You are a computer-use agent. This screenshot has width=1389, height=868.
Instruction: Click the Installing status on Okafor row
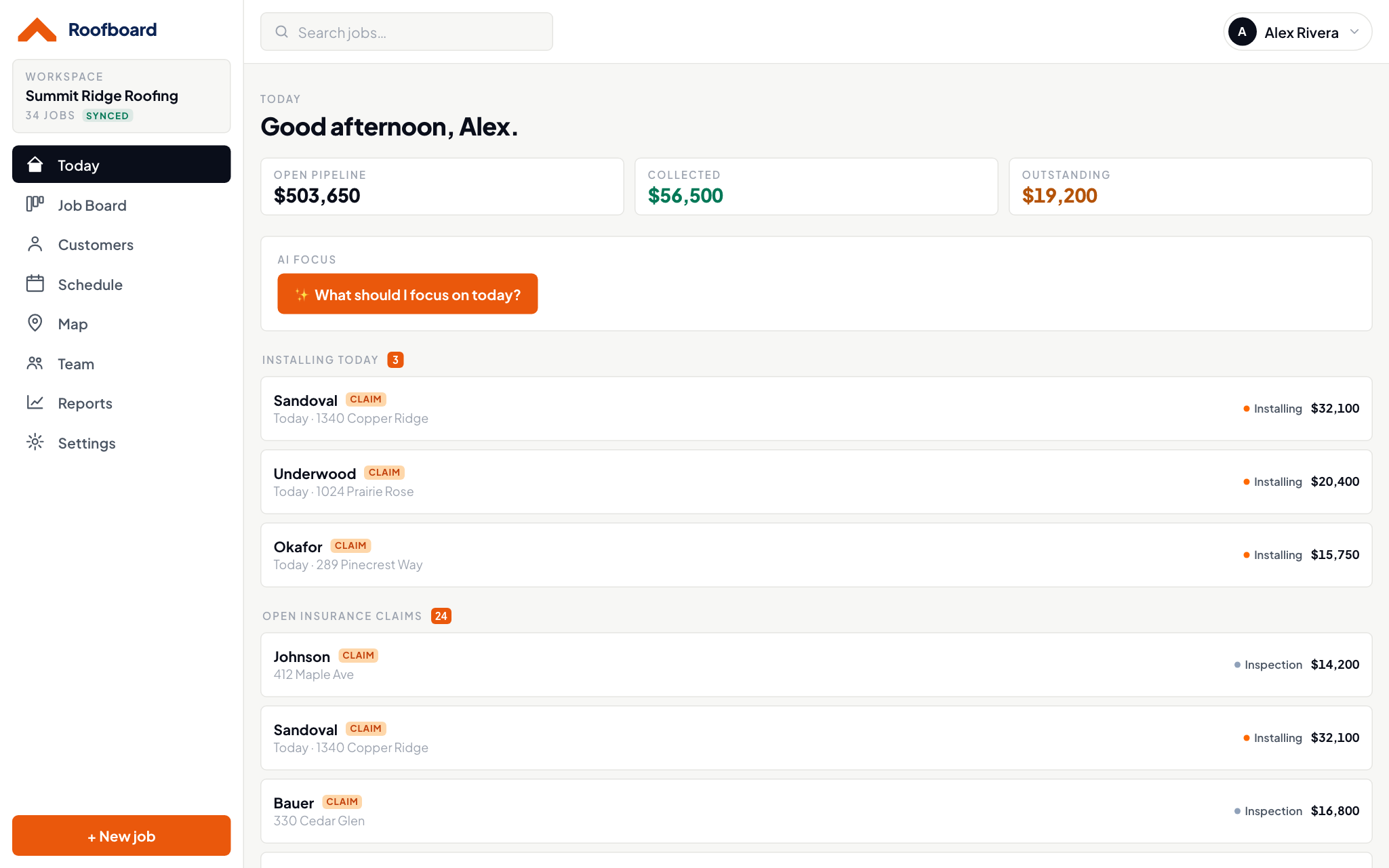coord(1272,555)
